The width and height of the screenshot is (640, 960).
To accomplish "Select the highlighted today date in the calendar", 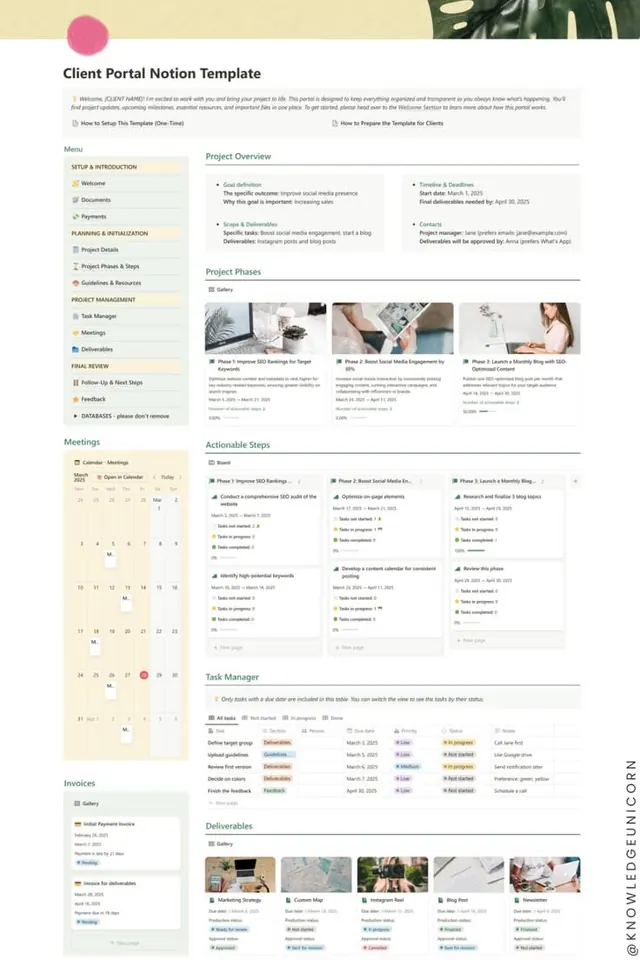I will click(x=143, y=675).
